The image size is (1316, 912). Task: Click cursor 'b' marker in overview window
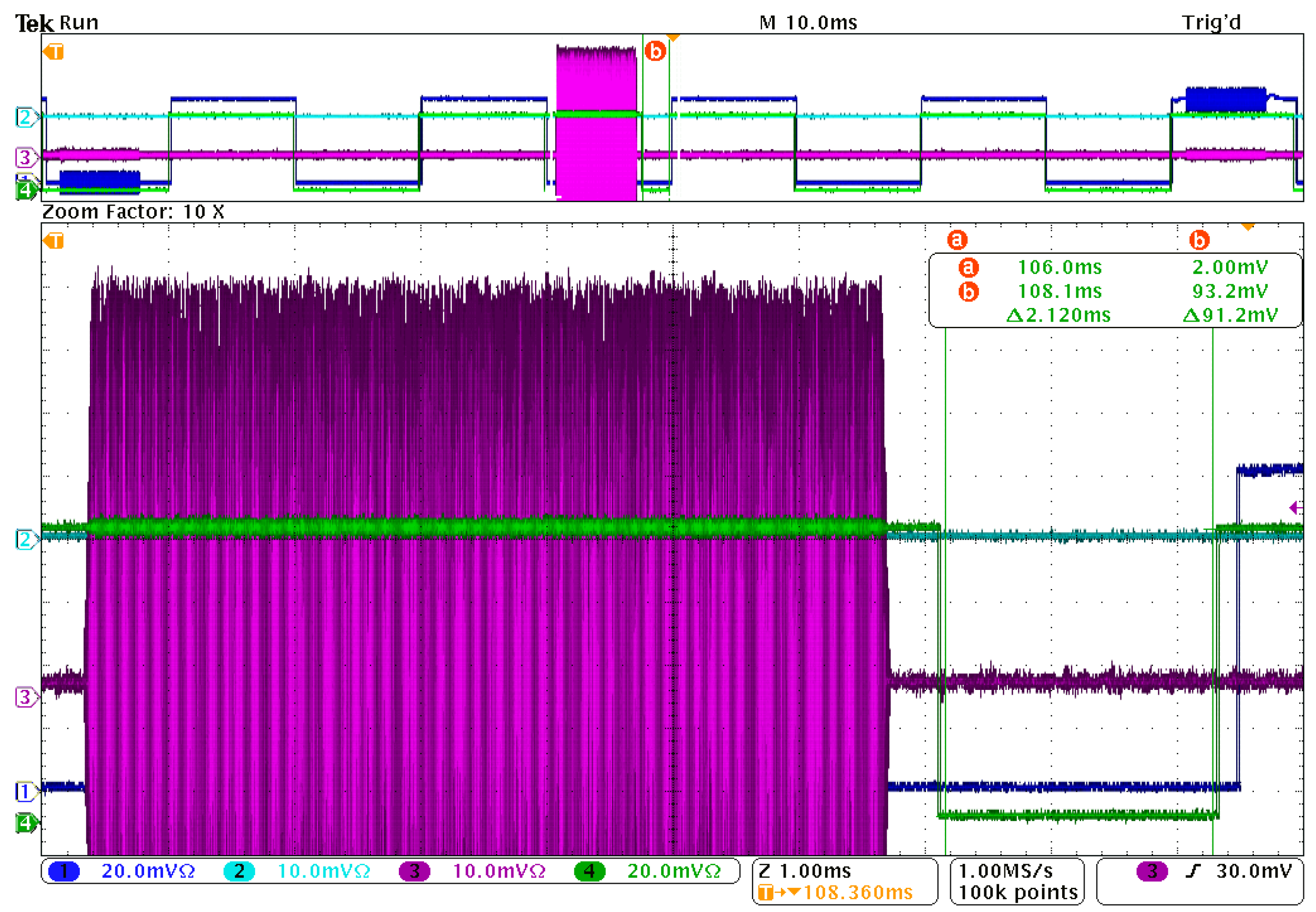[655, 52]
